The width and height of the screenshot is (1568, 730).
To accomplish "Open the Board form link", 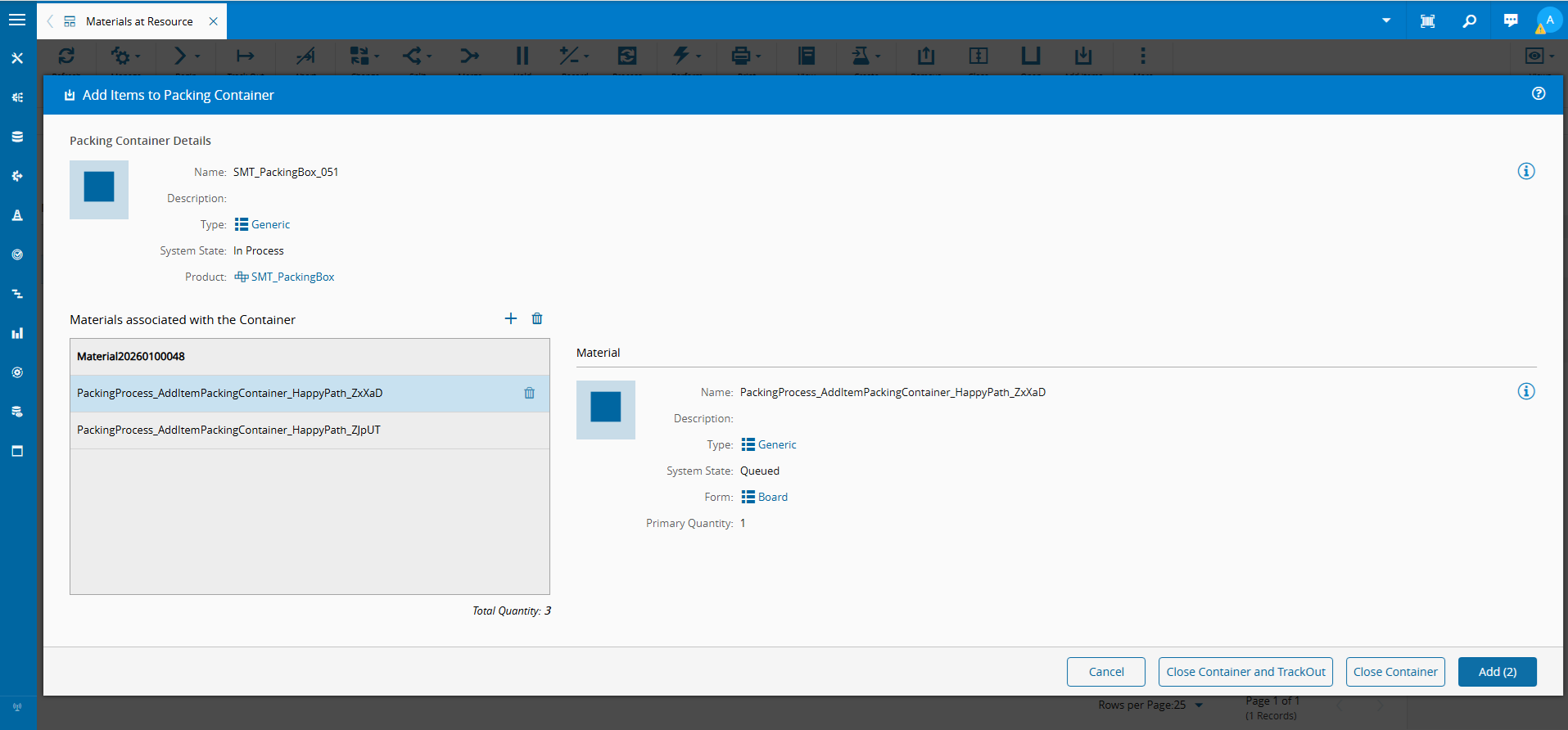I will pyautogui.click(x=772, y=497).
